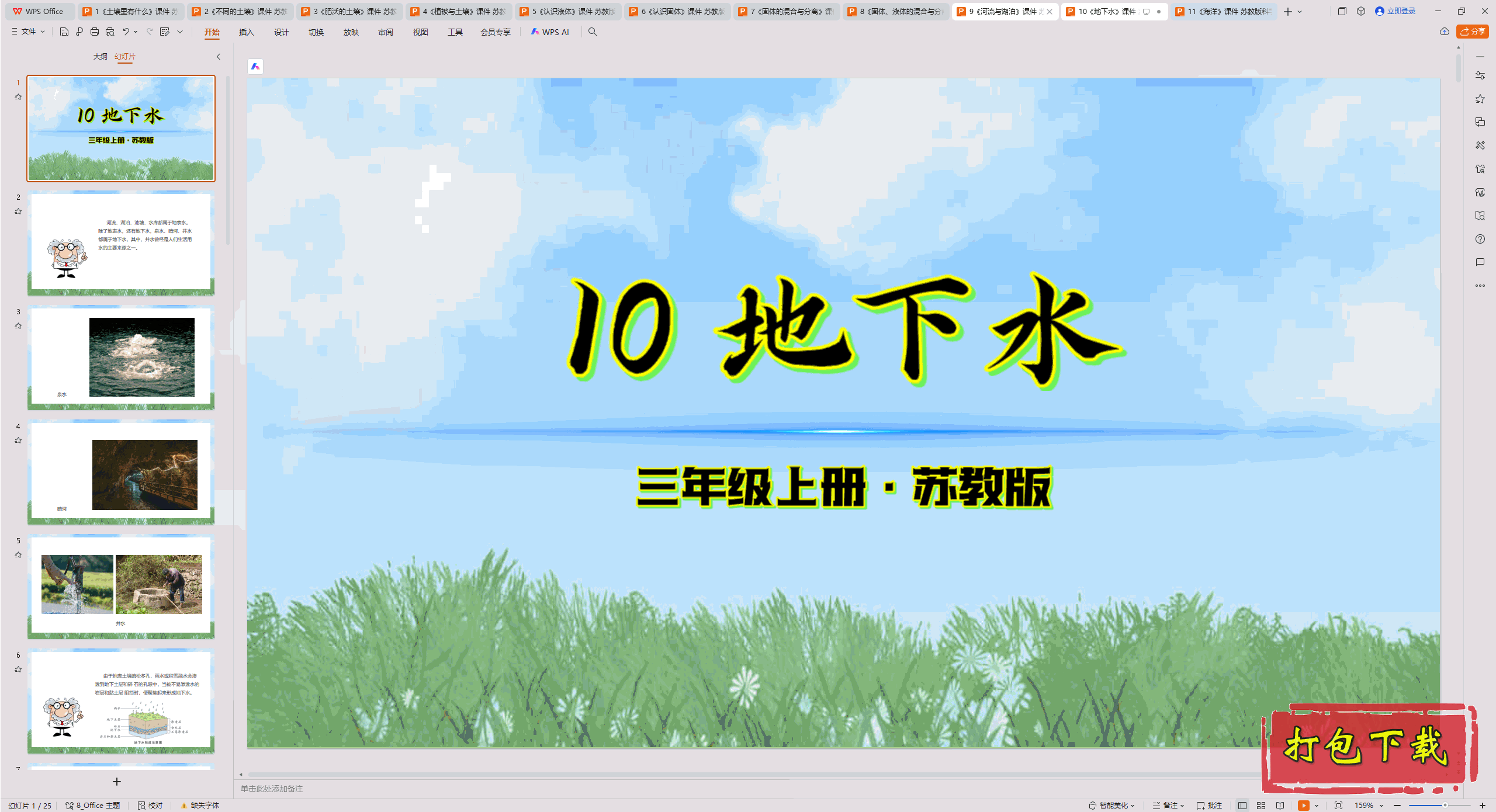This screenshot has height=812, width=1496.
Task: Open reading view book icon
Action: [1280, 805]
